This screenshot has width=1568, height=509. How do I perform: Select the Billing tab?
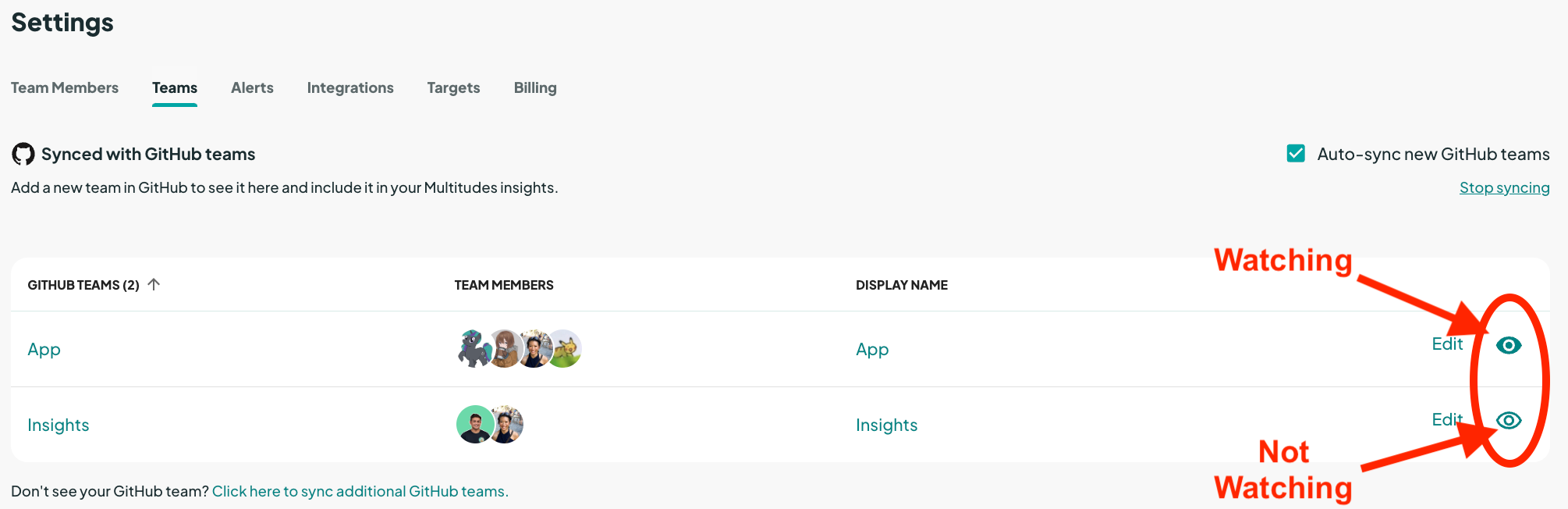point(534,87)
